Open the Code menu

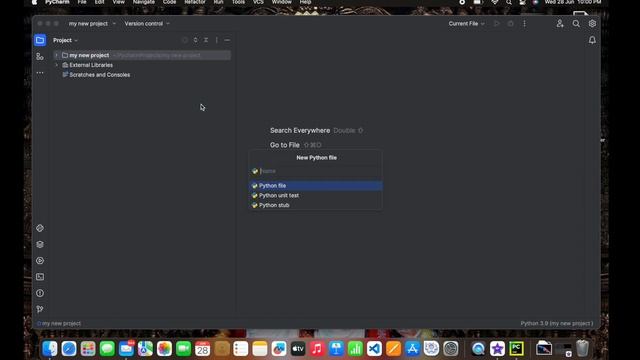(169, 2)
